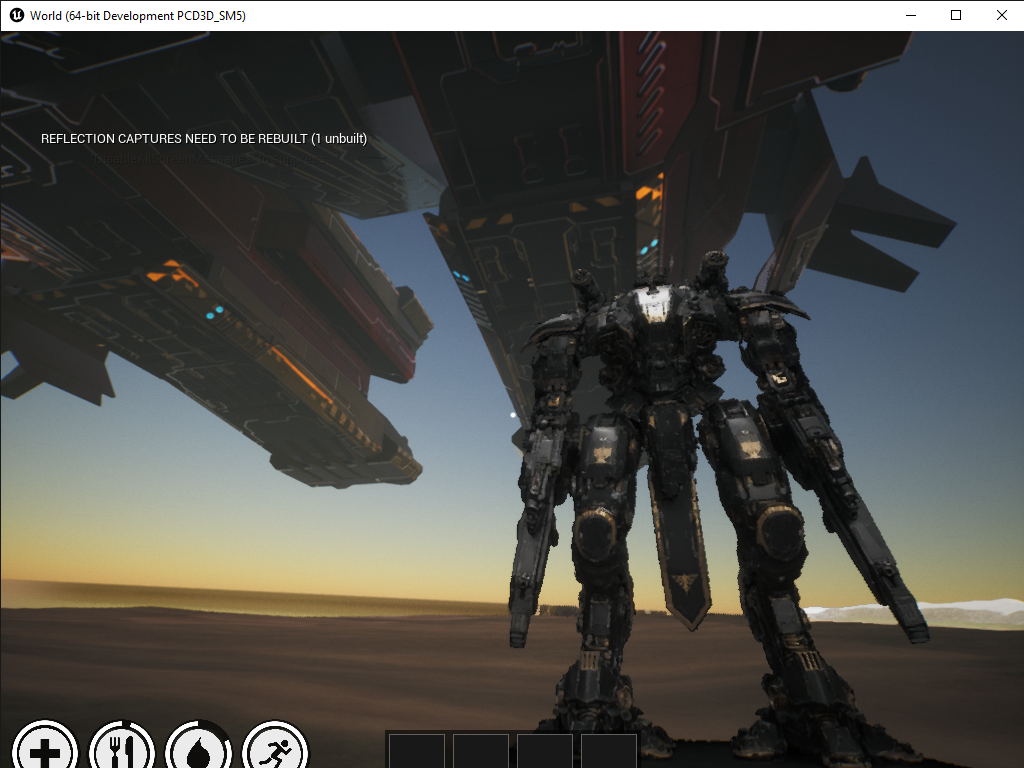This screenshot has height=768, width=1024.
Task: Select the second hotbar inventory slot
Action: coord(481,751)
